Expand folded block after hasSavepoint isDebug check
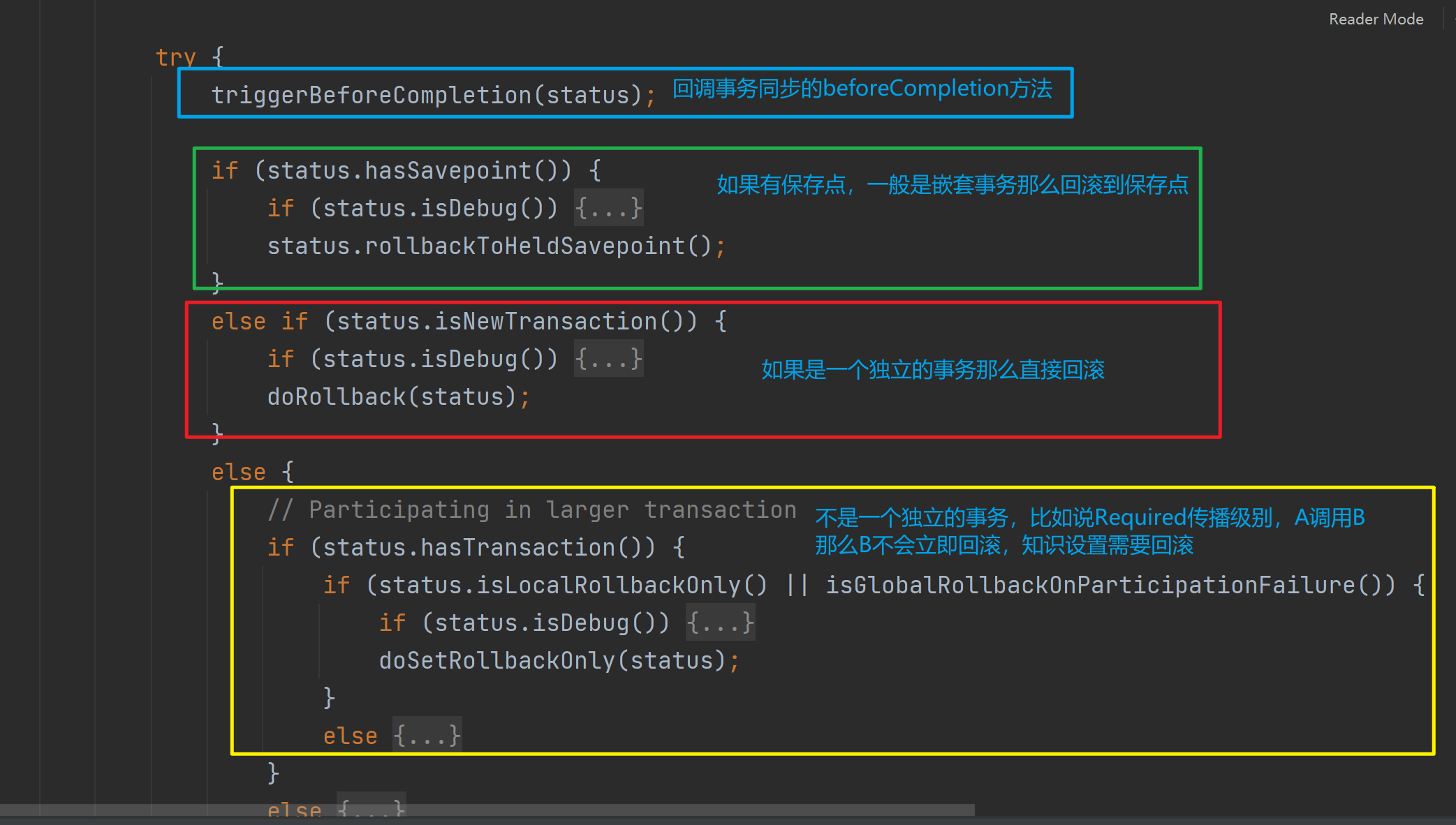Screen dimensions: 1456x825 click(608, 208)
